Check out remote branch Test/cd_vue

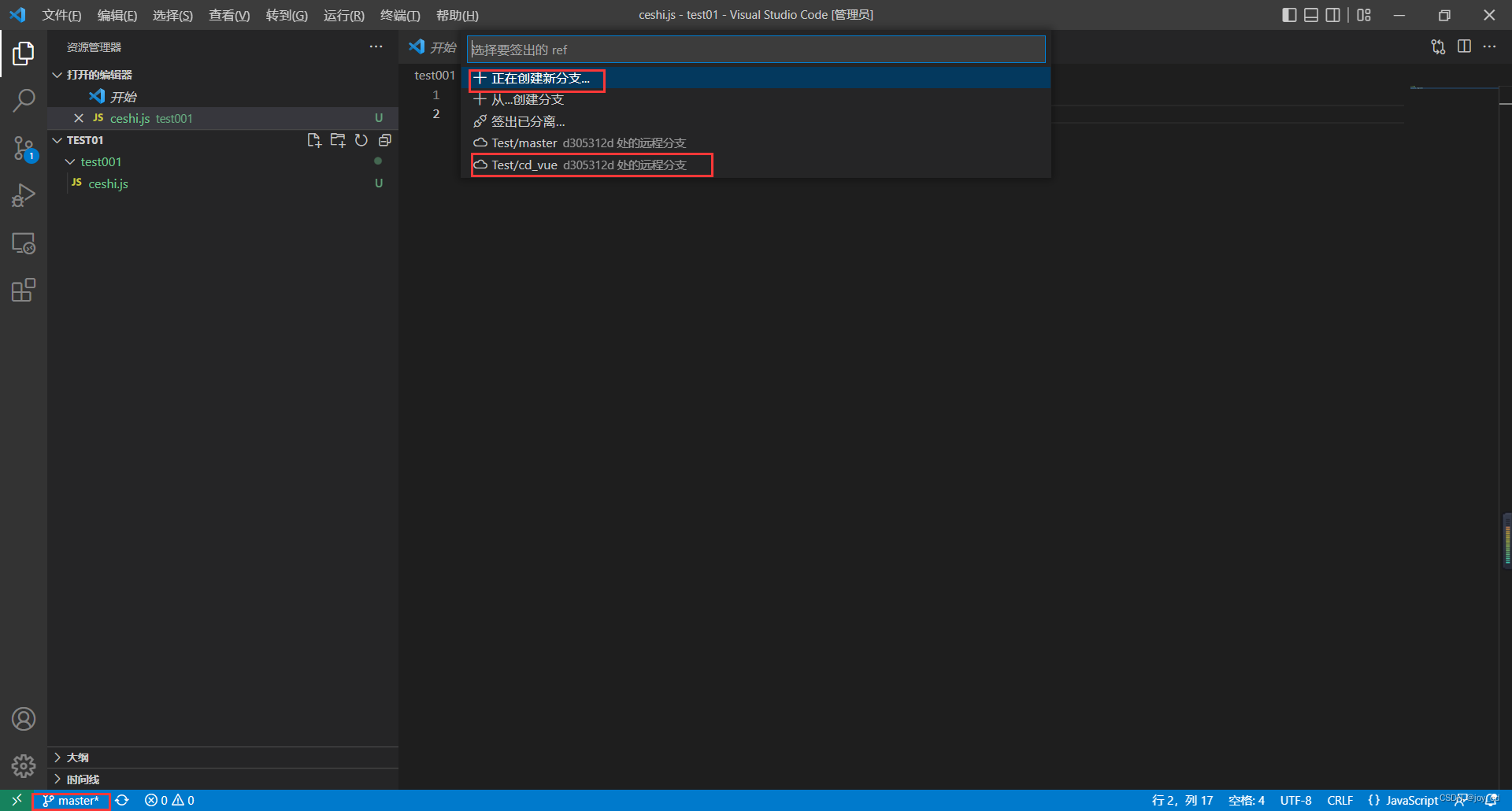756,165
